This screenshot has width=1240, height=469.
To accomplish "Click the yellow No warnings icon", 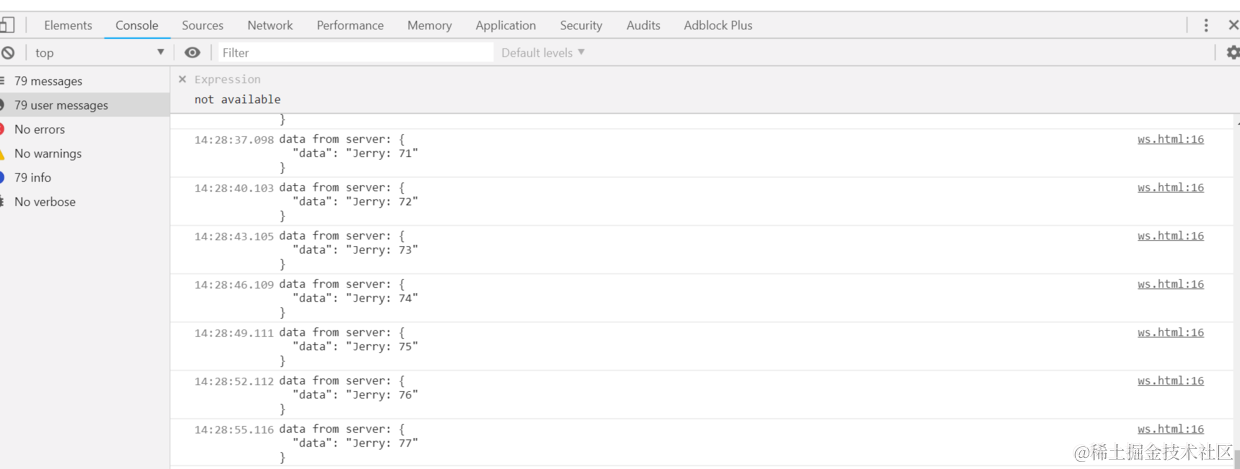I will coord(3,153).
